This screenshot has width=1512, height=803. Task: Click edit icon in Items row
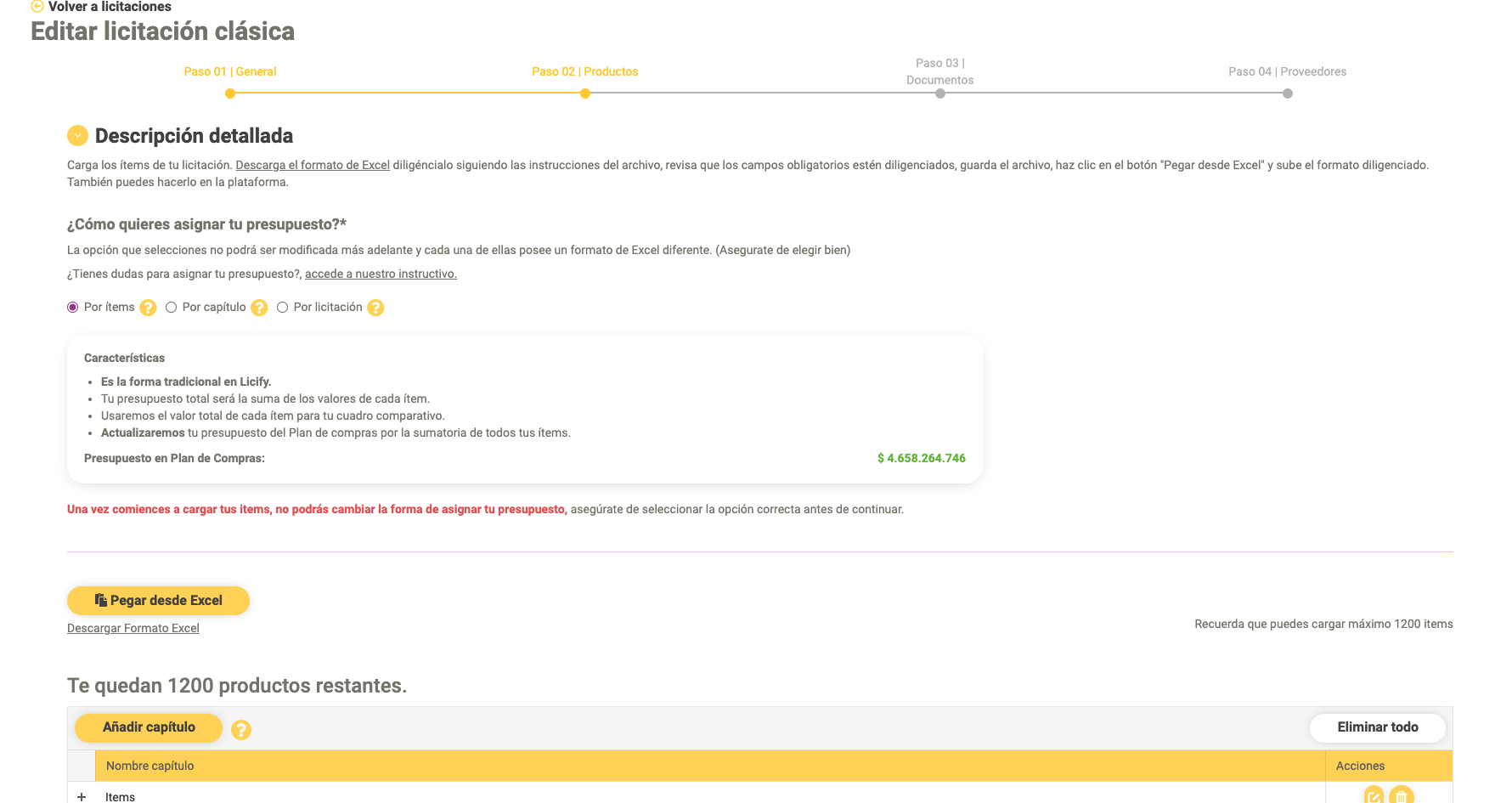(x=1374, y=796)
